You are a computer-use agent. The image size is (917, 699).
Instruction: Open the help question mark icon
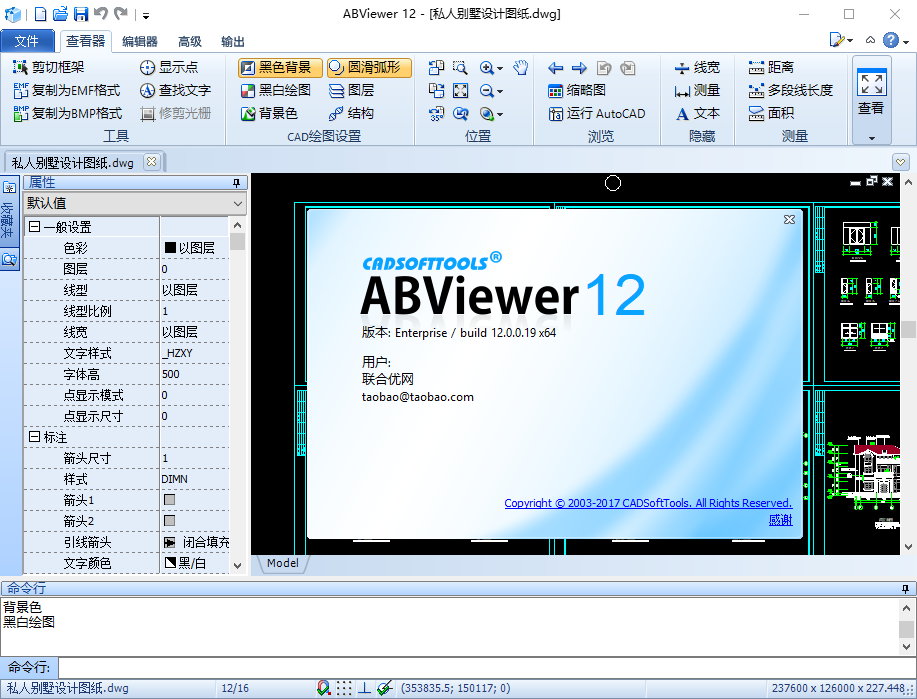(x=891, y=40)
